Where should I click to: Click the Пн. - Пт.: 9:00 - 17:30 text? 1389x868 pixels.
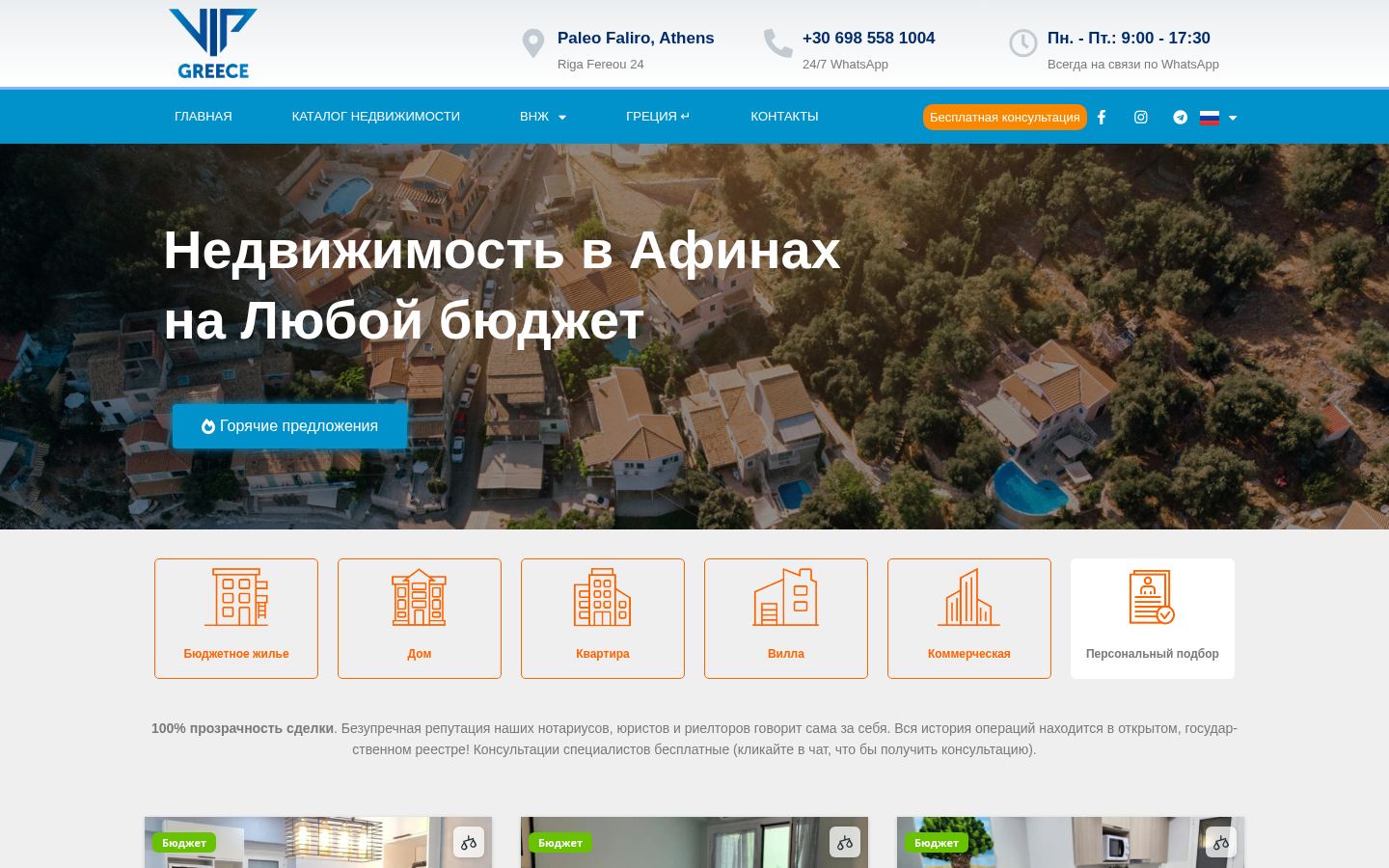1129,39
